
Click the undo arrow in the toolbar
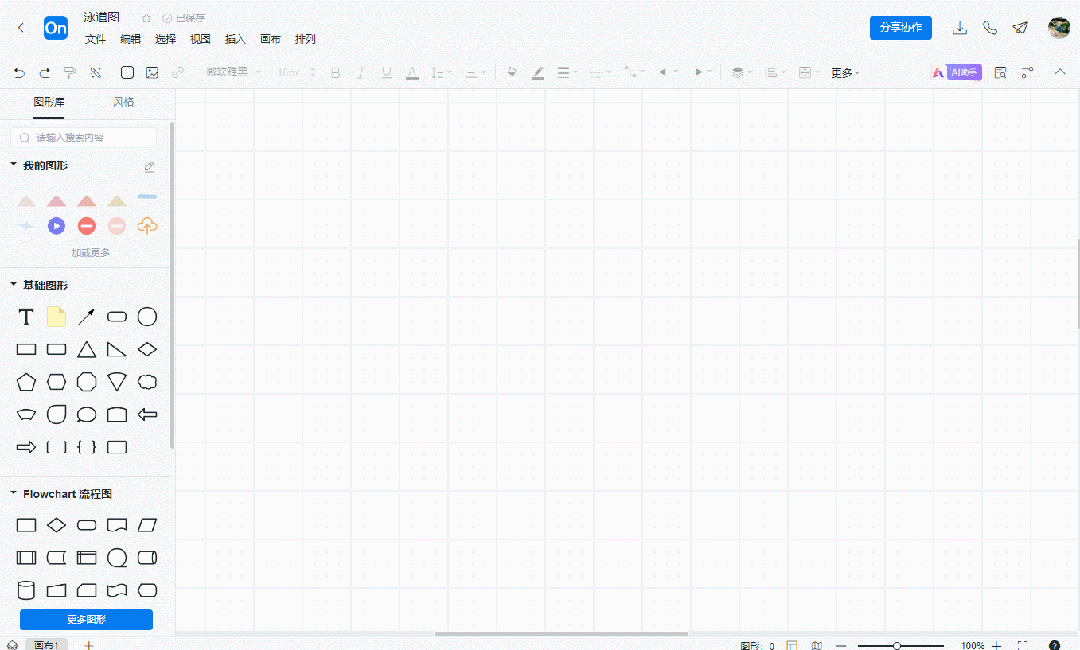pyautogui.click(x=19, y=72)
